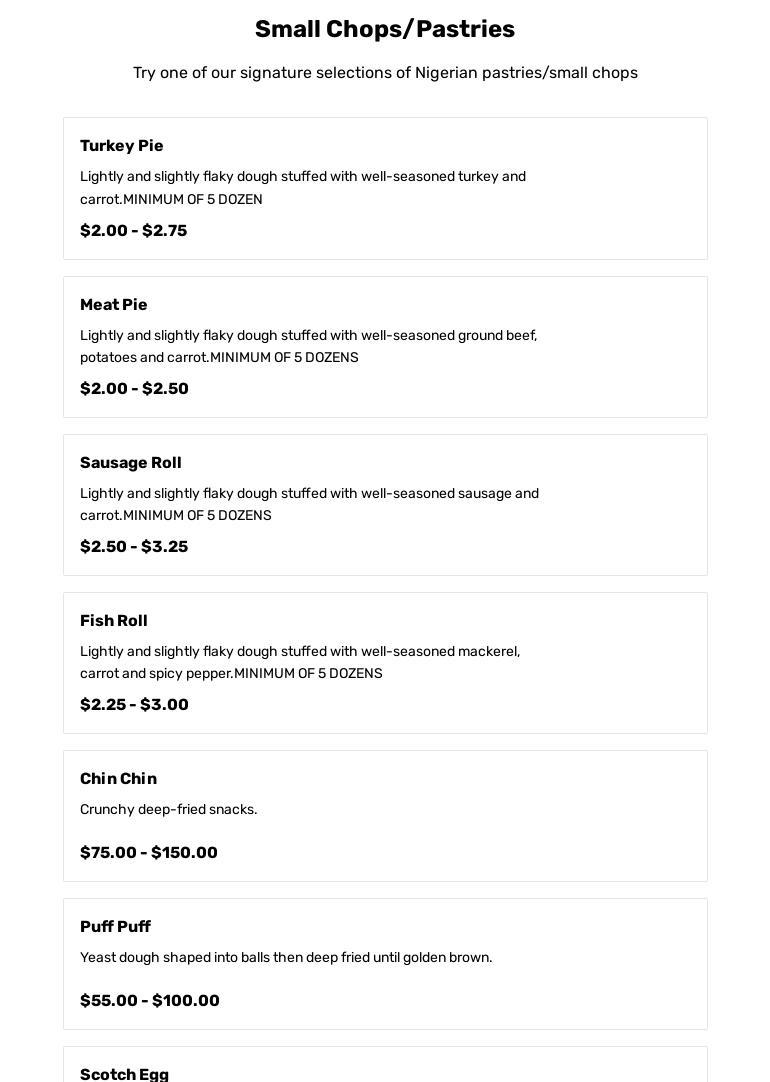Open the Fish Roll item

(113, 621)
